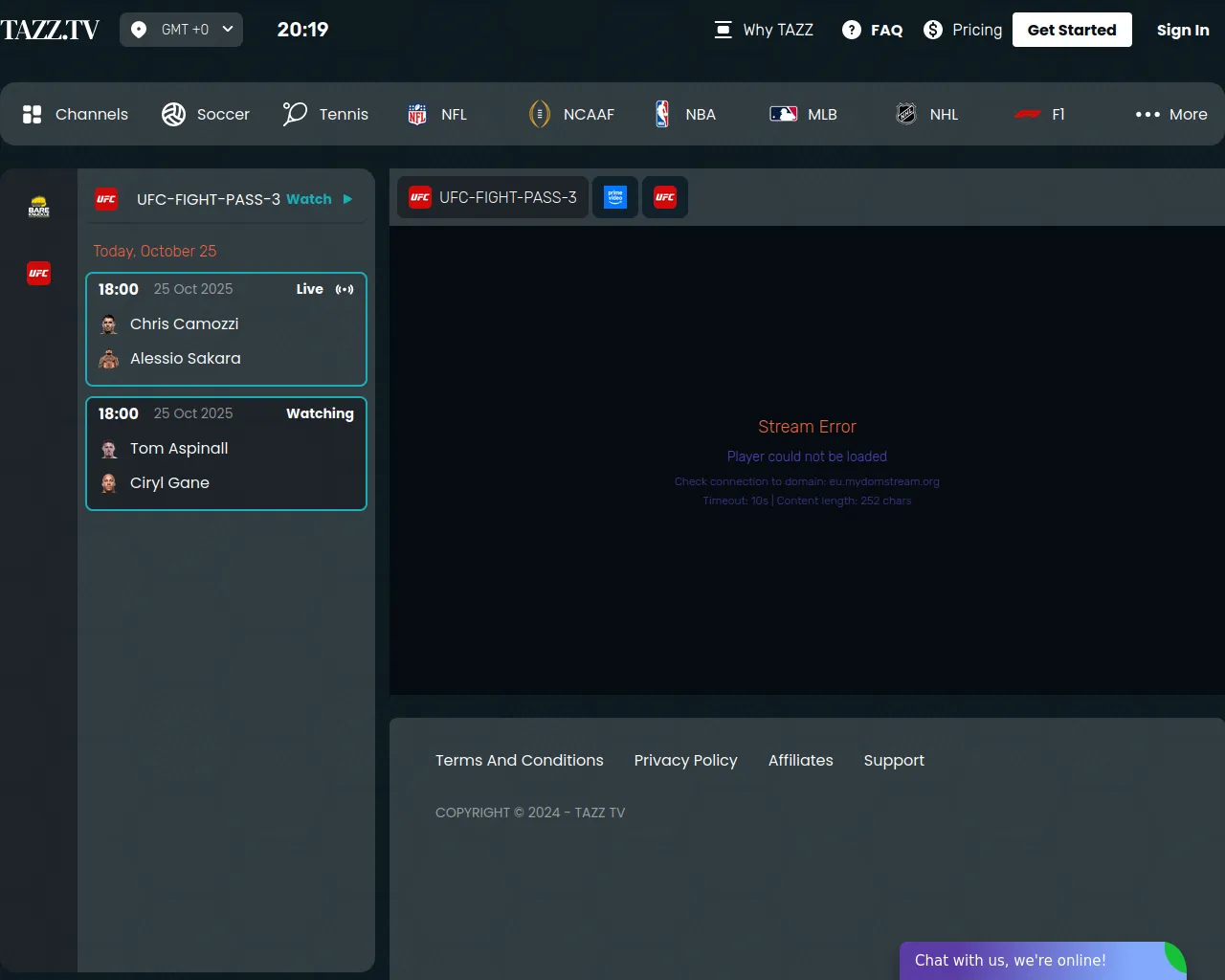Select the UFC icon in left sidebar
This screenshot has height=980, width=1225.
click(x=38, y=274)
